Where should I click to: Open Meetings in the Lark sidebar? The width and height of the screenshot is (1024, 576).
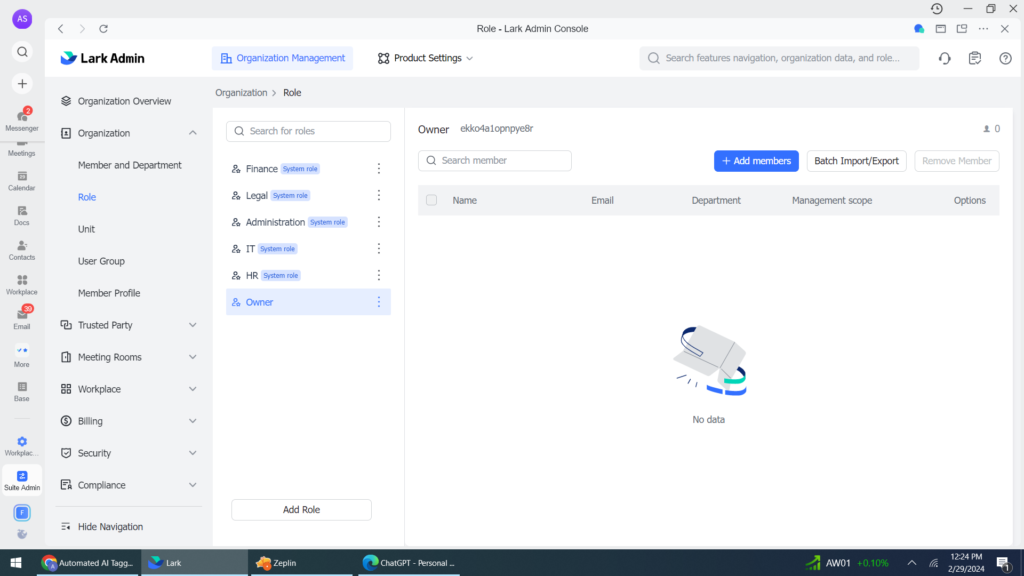[22, 149]
